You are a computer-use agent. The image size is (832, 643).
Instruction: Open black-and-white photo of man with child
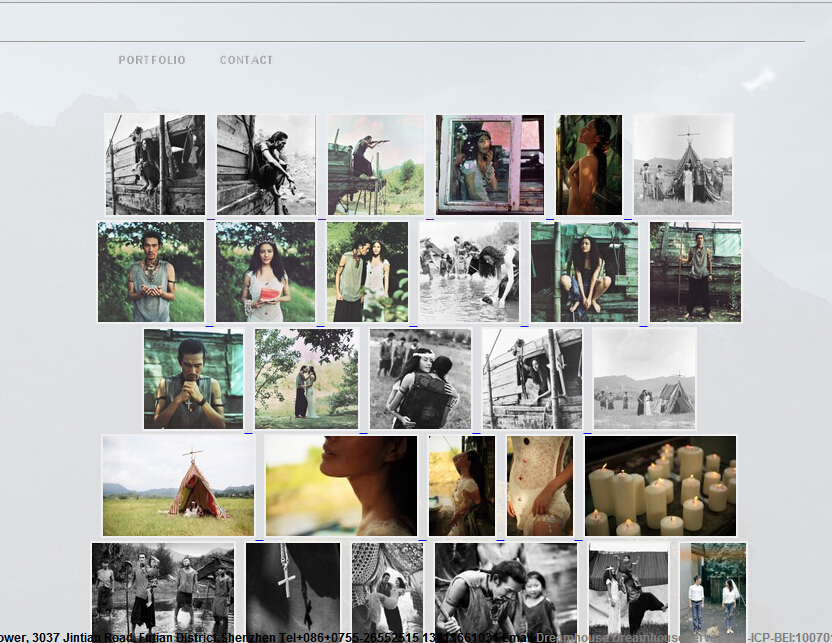point(506,590)
